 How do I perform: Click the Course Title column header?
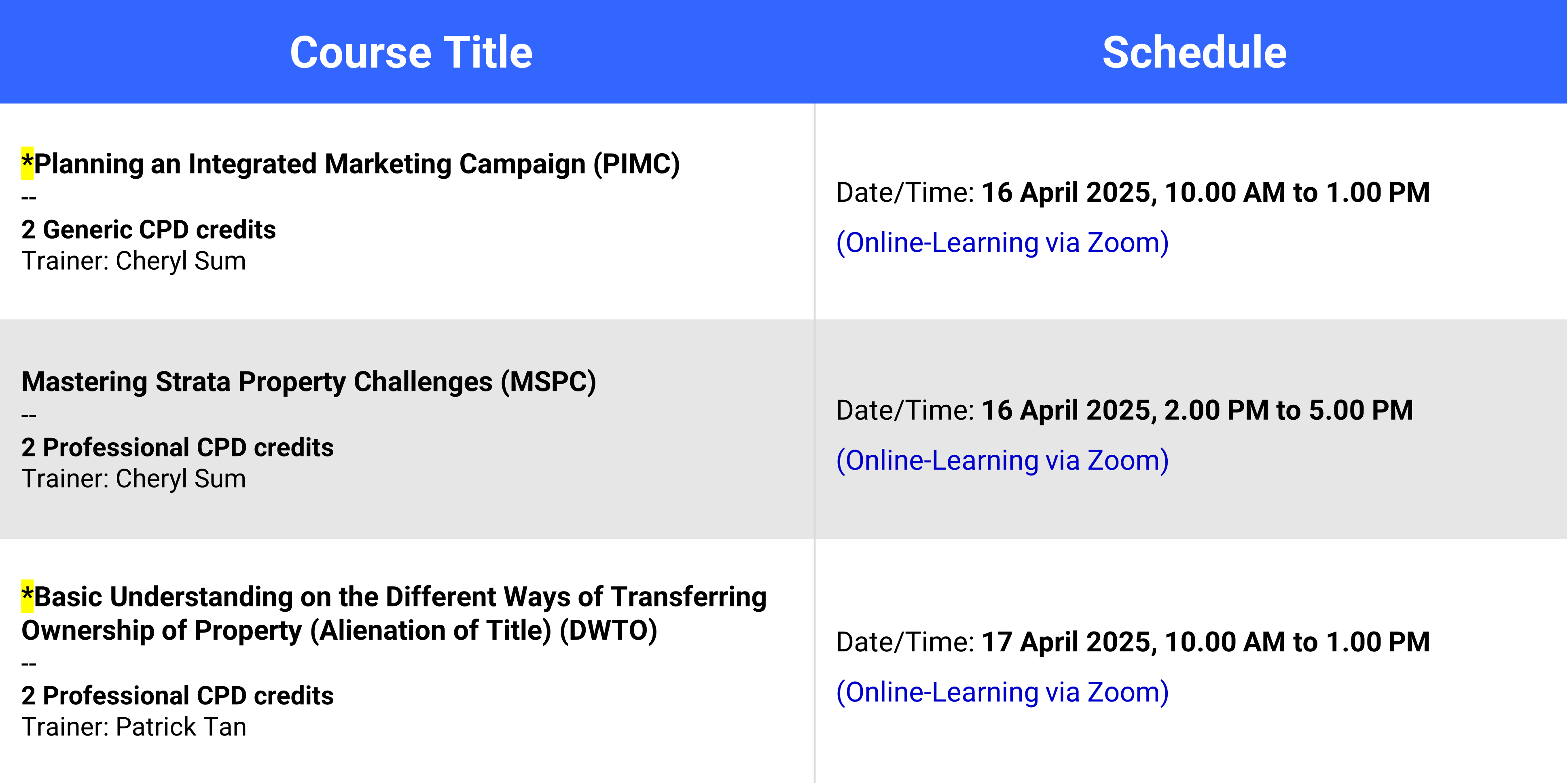[411, 52]
